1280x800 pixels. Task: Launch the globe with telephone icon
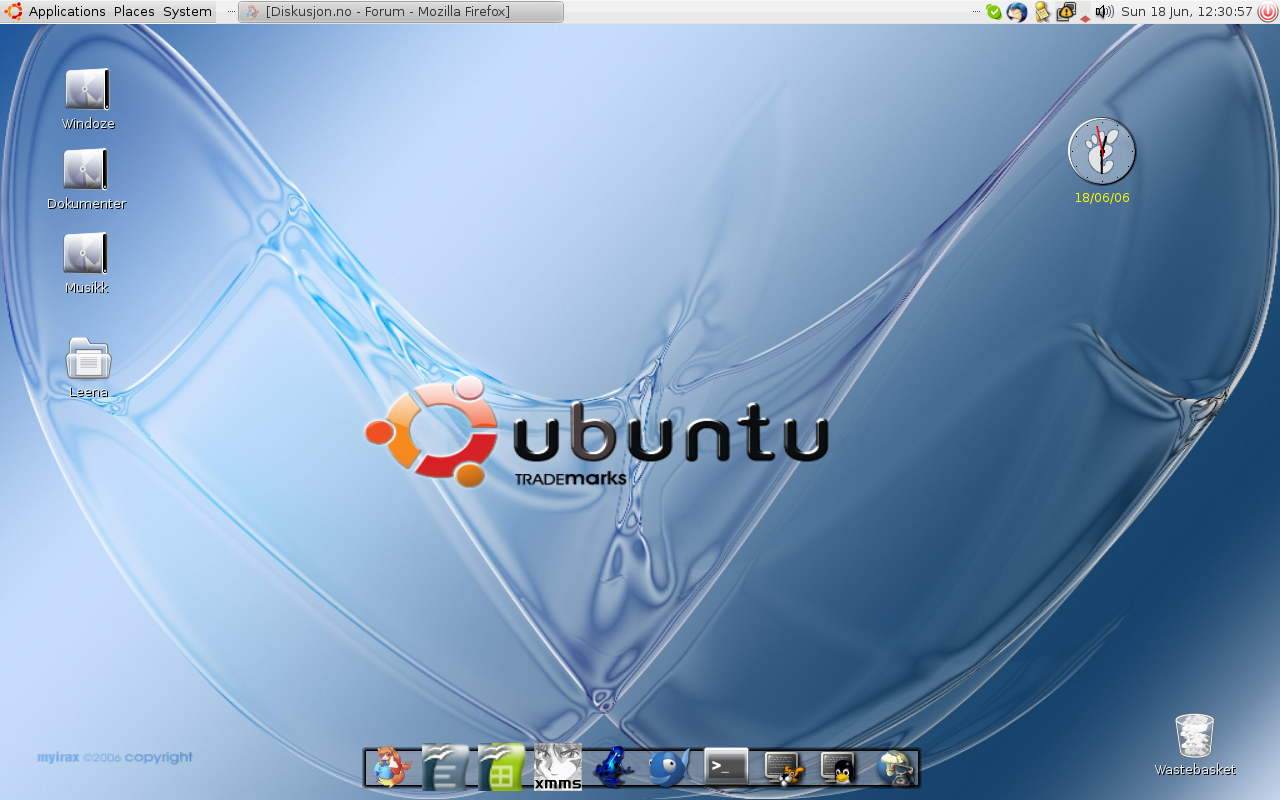click(x=896, y=767)
